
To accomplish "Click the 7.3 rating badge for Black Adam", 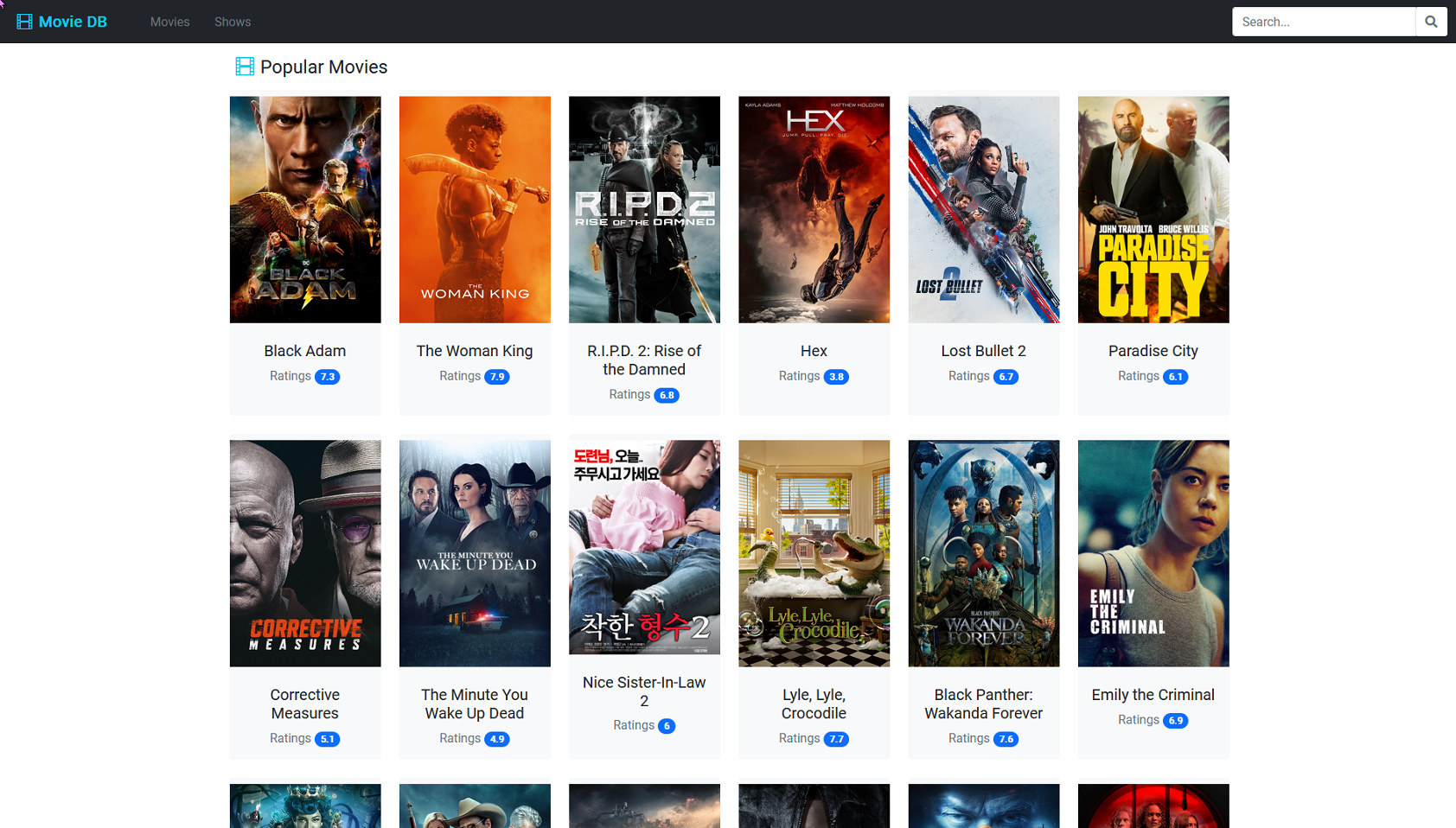I will (x=327, y=377).
